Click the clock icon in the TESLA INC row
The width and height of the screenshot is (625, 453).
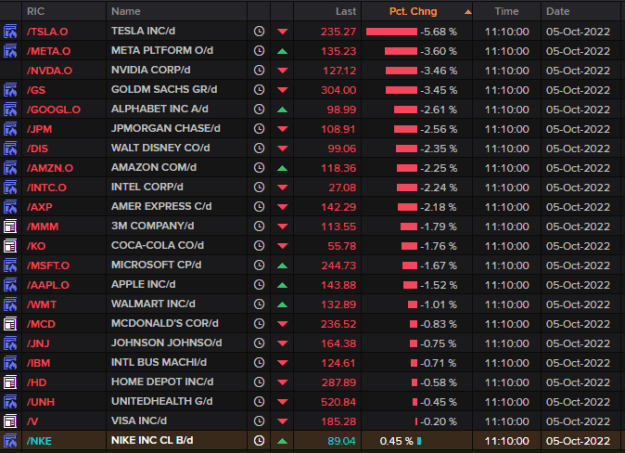[259, 31]
